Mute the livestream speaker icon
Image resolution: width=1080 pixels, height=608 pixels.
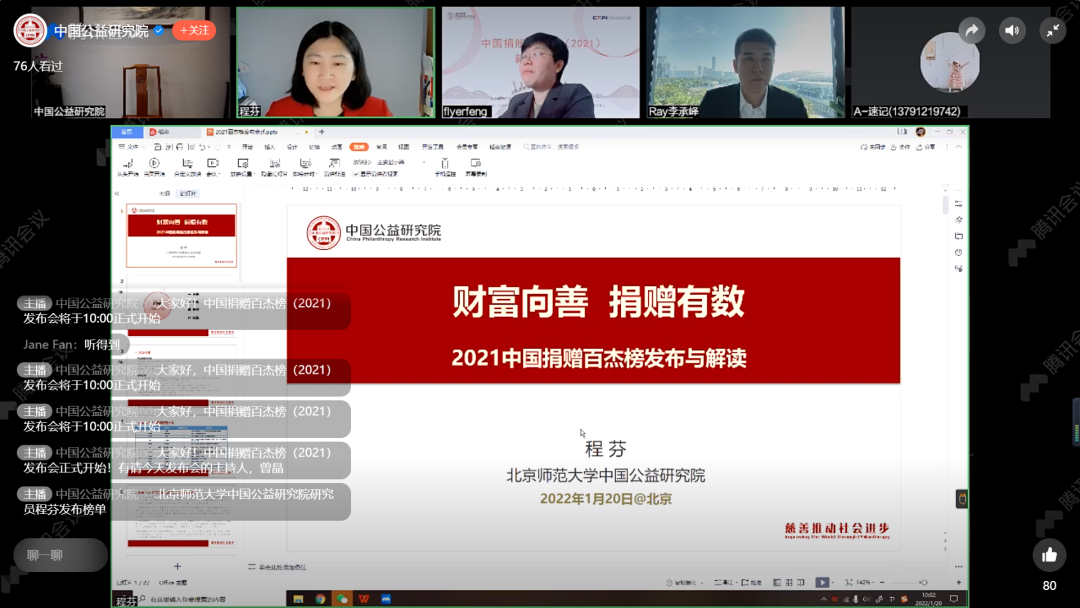point(1012,30)
